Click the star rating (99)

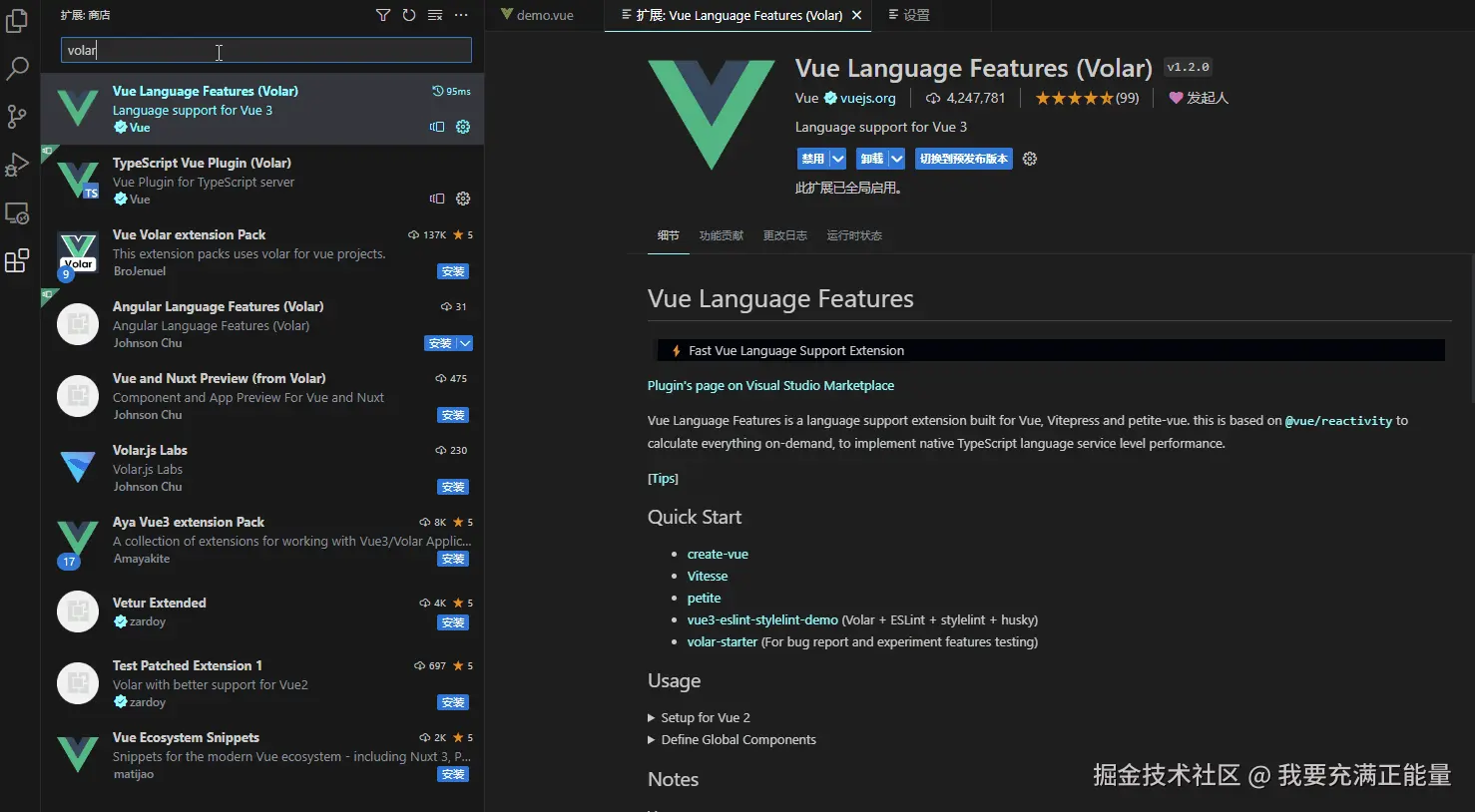point(1087,98)
